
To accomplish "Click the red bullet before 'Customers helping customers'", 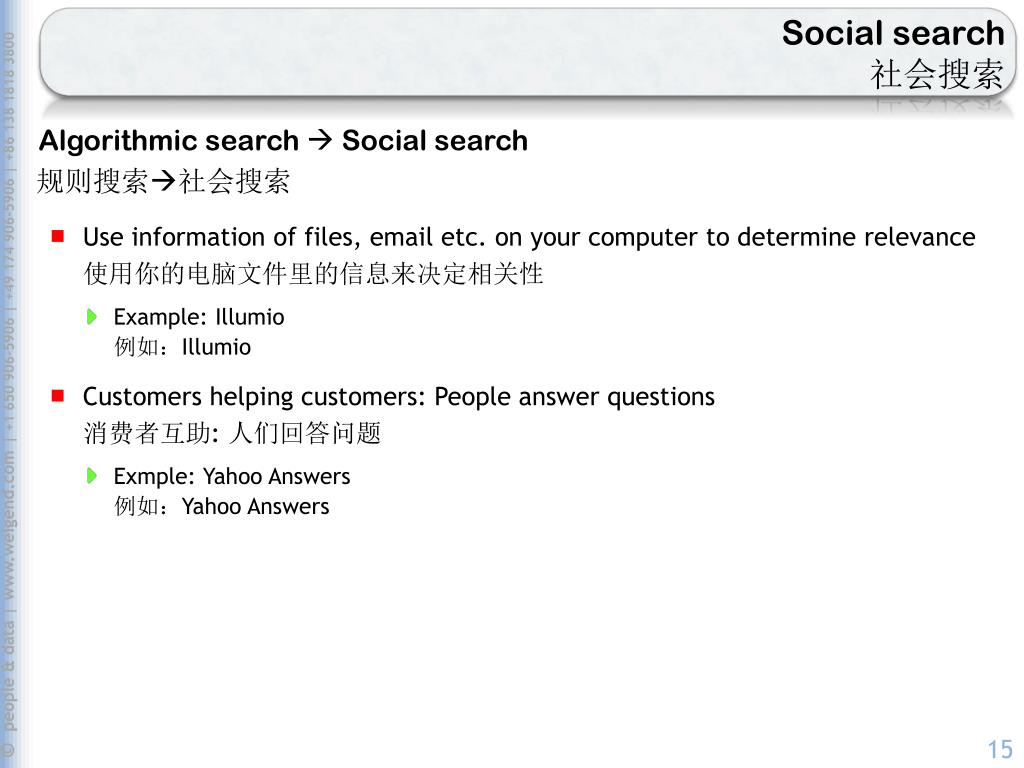I will pyautogui.click(x=58, y=396).
